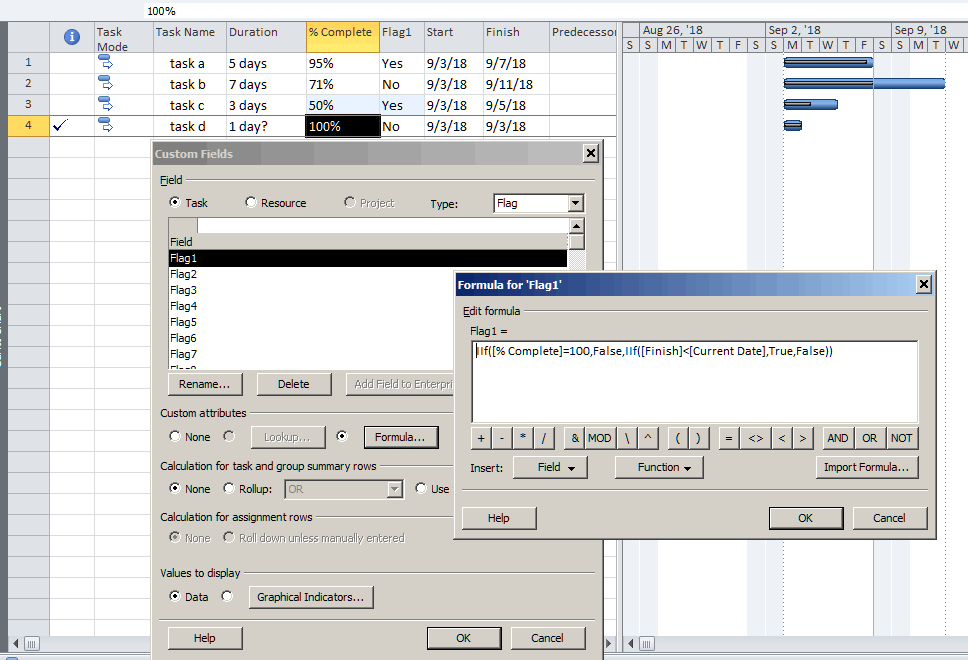Viewport: 968px width, 660px height.
Task: Select the Task field radio button
Action: point(175,202)
